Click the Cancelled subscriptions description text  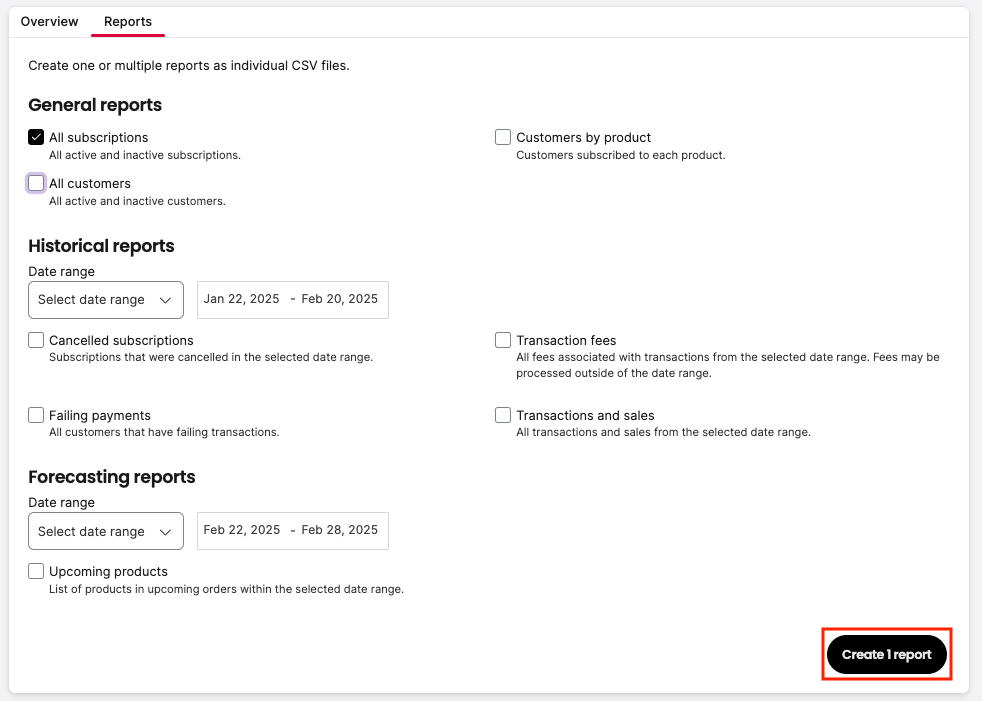(211, 357)
